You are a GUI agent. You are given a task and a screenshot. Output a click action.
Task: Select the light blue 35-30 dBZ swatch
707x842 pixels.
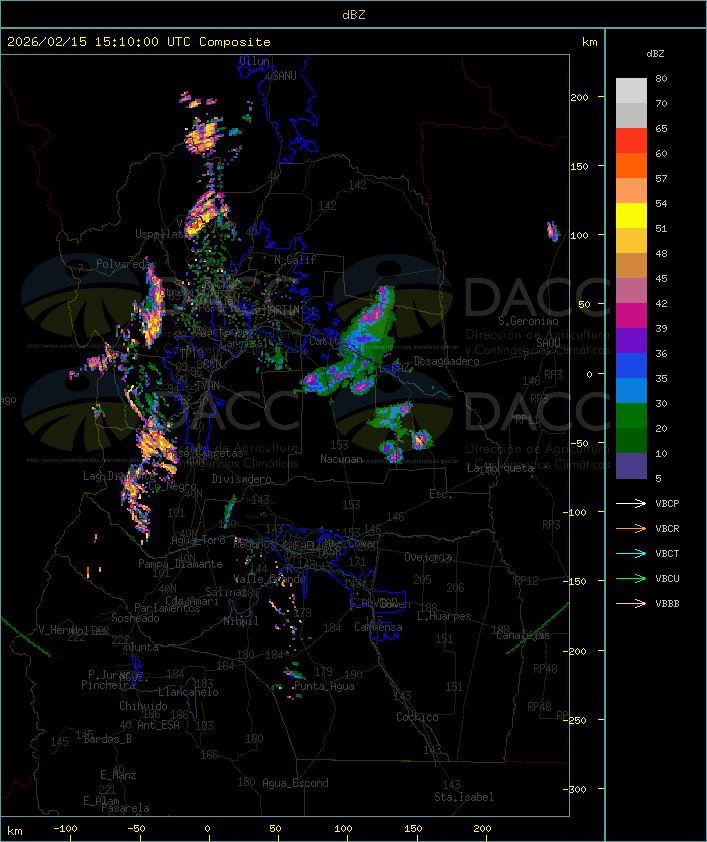631,390
